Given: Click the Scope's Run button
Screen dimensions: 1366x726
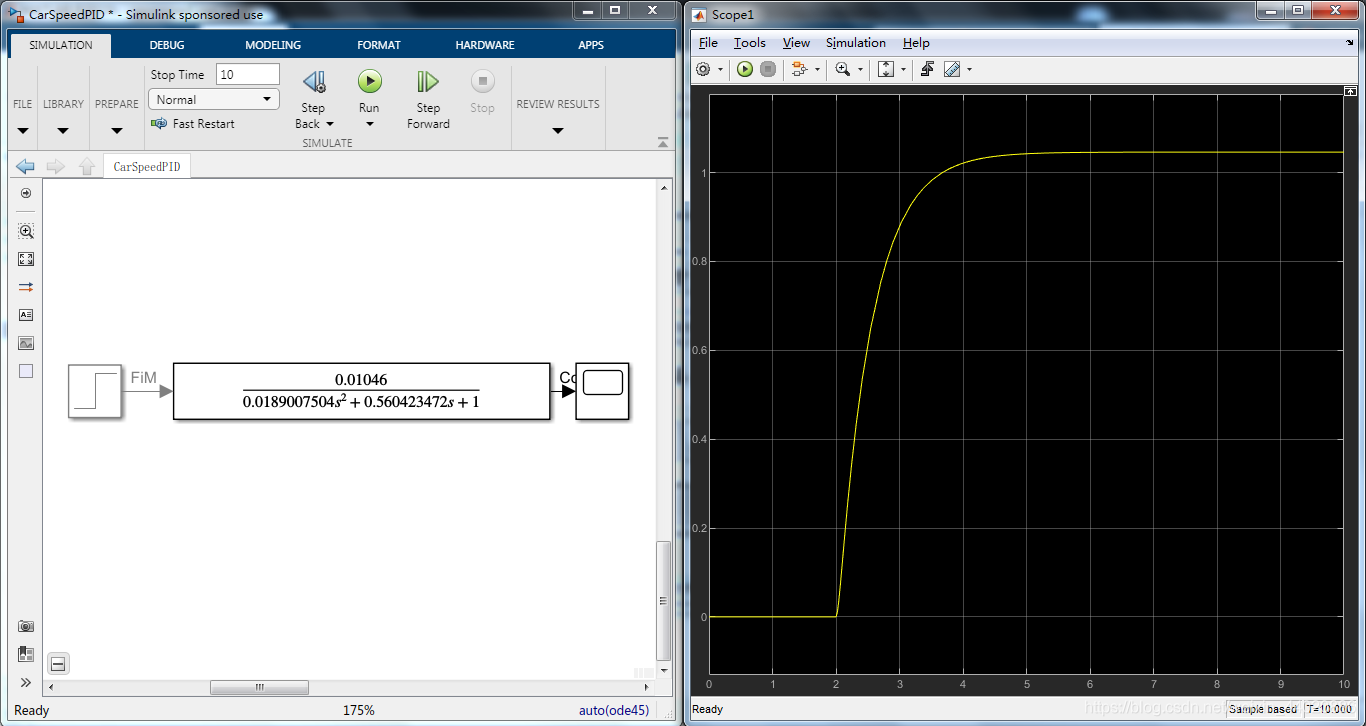Looking at the screenshot, I should pyautogui.click(x=745, y=69).
